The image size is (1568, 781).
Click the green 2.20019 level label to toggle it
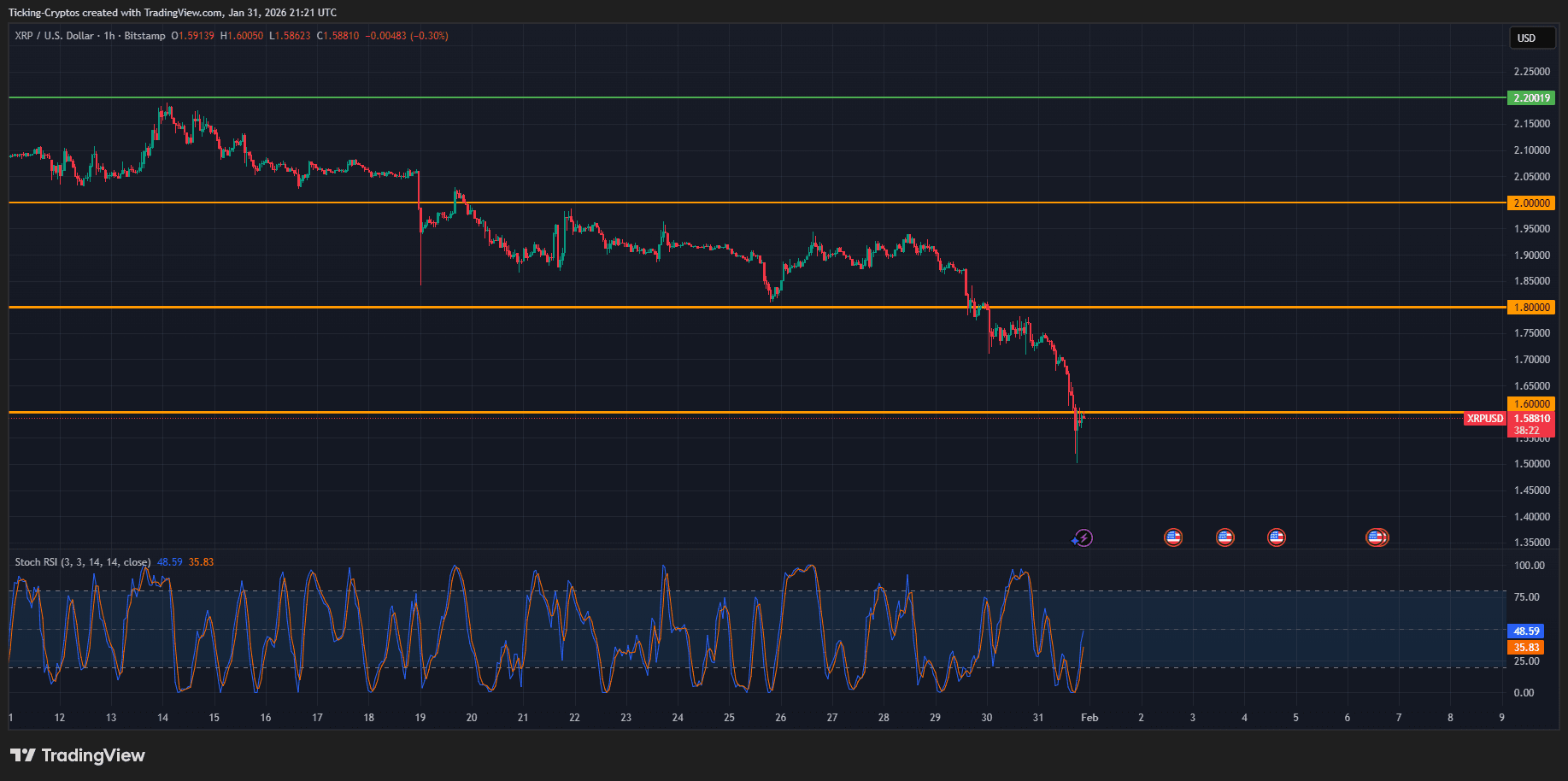tap(1530, 97)
